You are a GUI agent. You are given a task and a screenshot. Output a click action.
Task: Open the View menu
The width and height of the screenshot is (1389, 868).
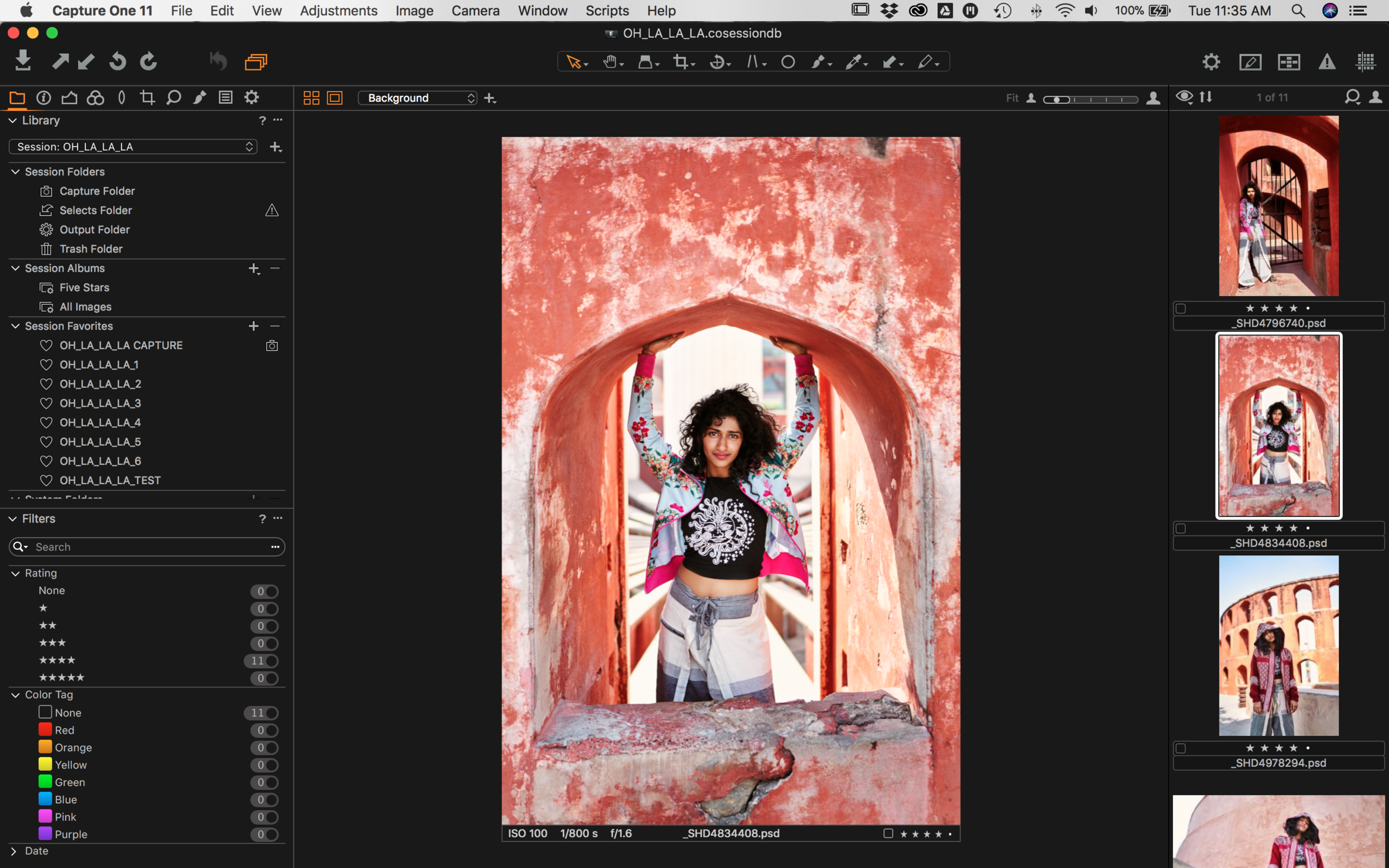(267, 11)
